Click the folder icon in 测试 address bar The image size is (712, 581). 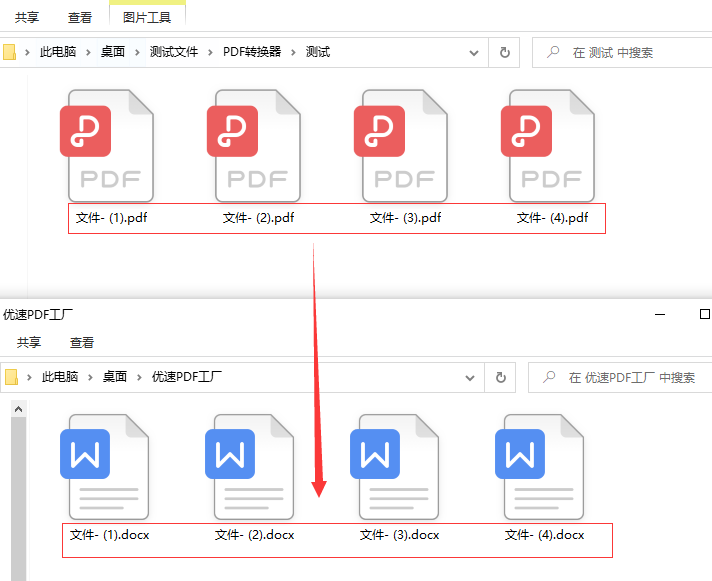tap(10, 52)
